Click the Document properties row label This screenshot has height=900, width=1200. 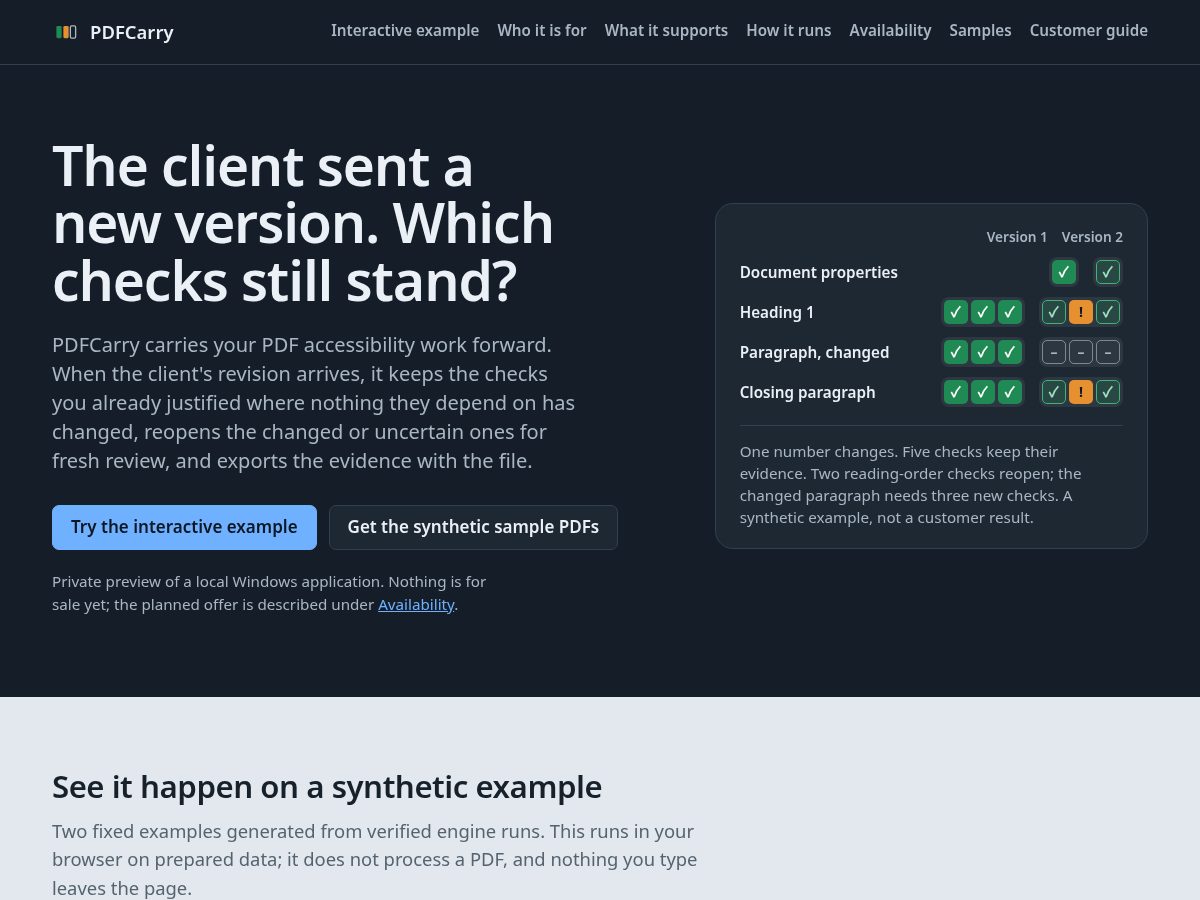click(x=819, y=272)
